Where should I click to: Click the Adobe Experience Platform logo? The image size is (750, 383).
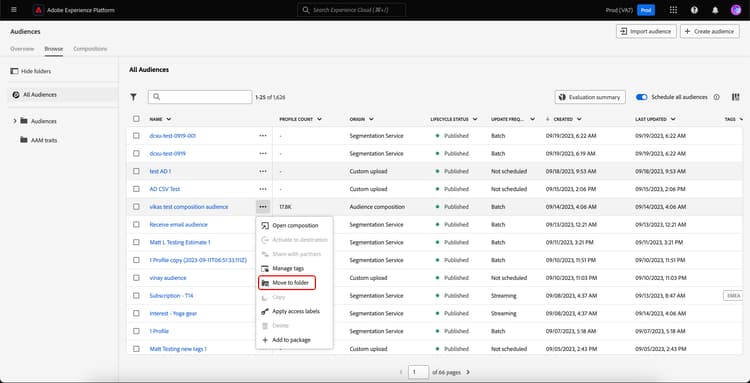coord(38,10)
